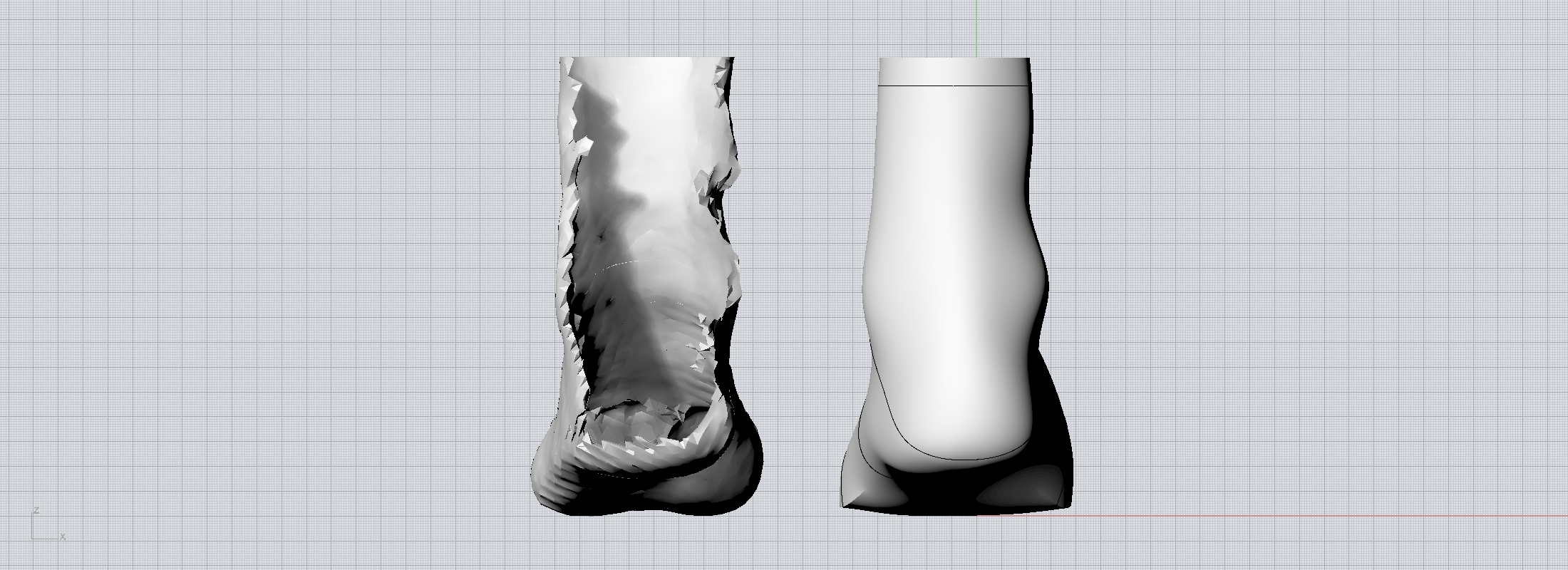
Task: Click the top band above the seam line
Action: pyautogui.click(x=954, y=71)
